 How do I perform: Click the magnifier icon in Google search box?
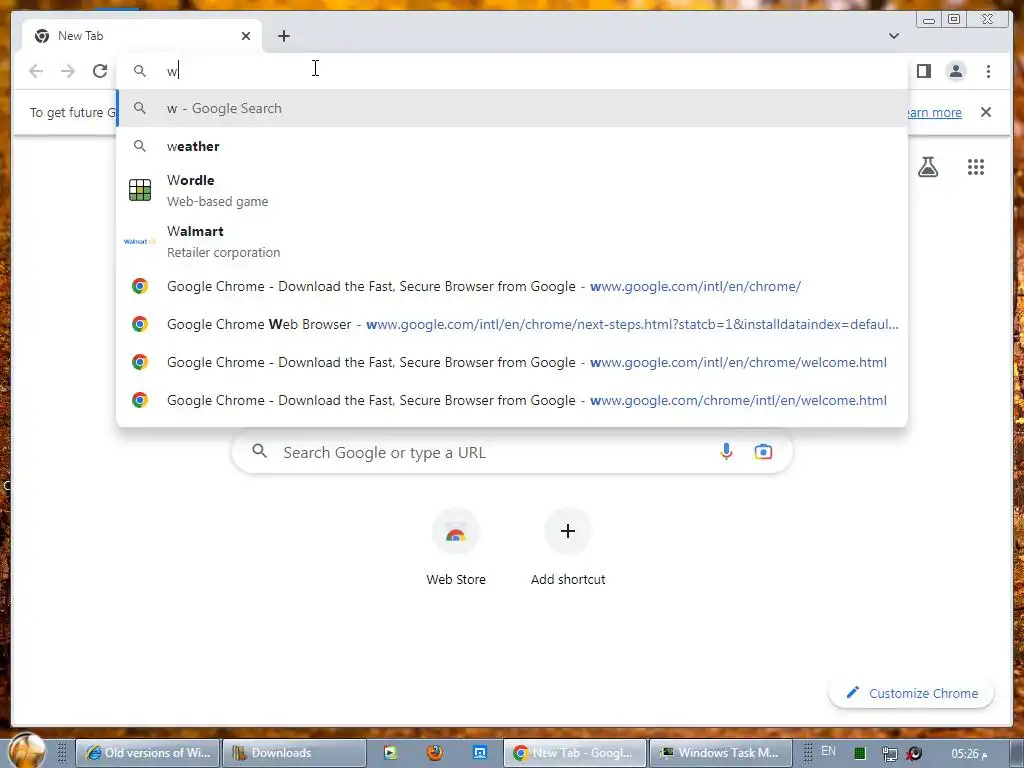click(260, 451)
